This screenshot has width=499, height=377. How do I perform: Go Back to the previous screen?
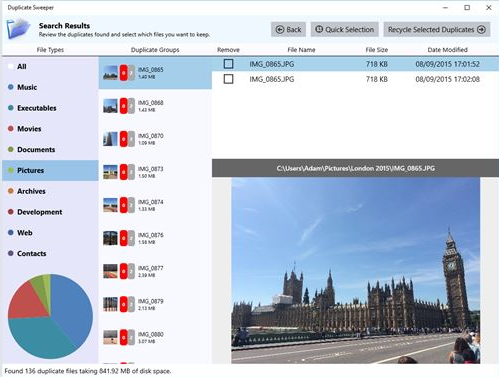coord(288,30)
